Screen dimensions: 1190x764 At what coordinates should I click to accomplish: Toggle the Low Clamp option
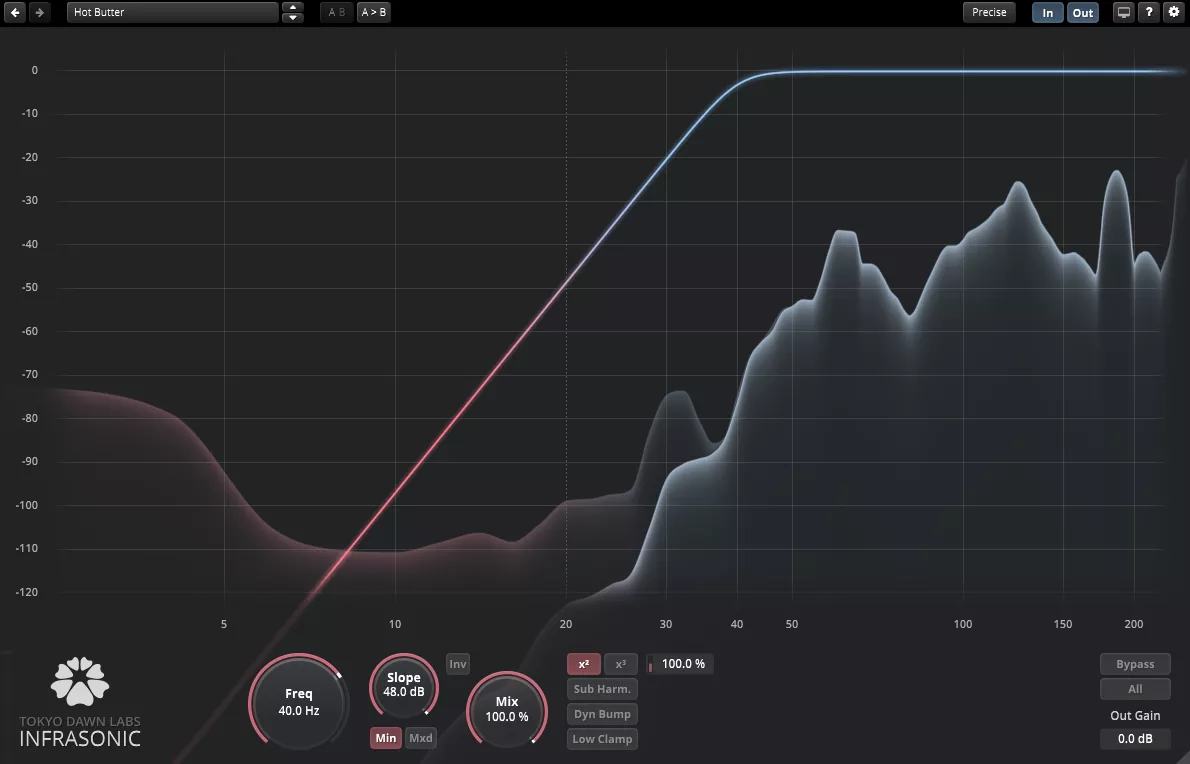(602, 739)
